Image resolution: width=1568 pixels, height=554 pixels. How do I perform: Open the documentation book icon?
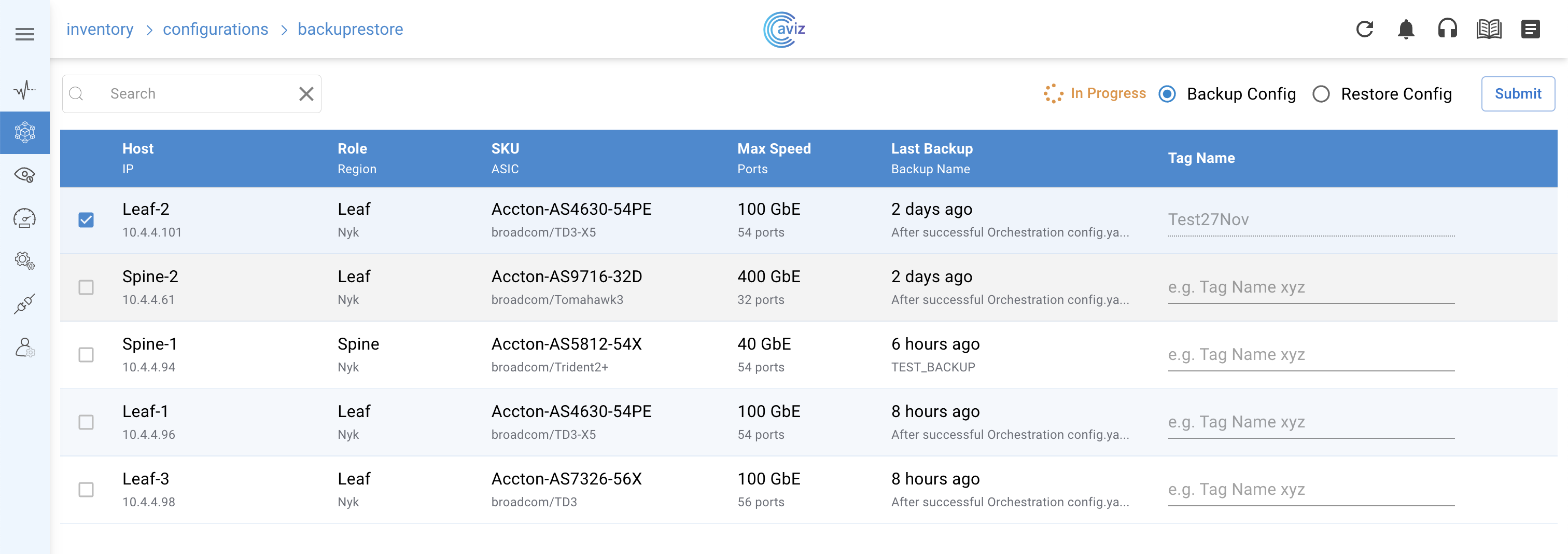[1488, 29]
